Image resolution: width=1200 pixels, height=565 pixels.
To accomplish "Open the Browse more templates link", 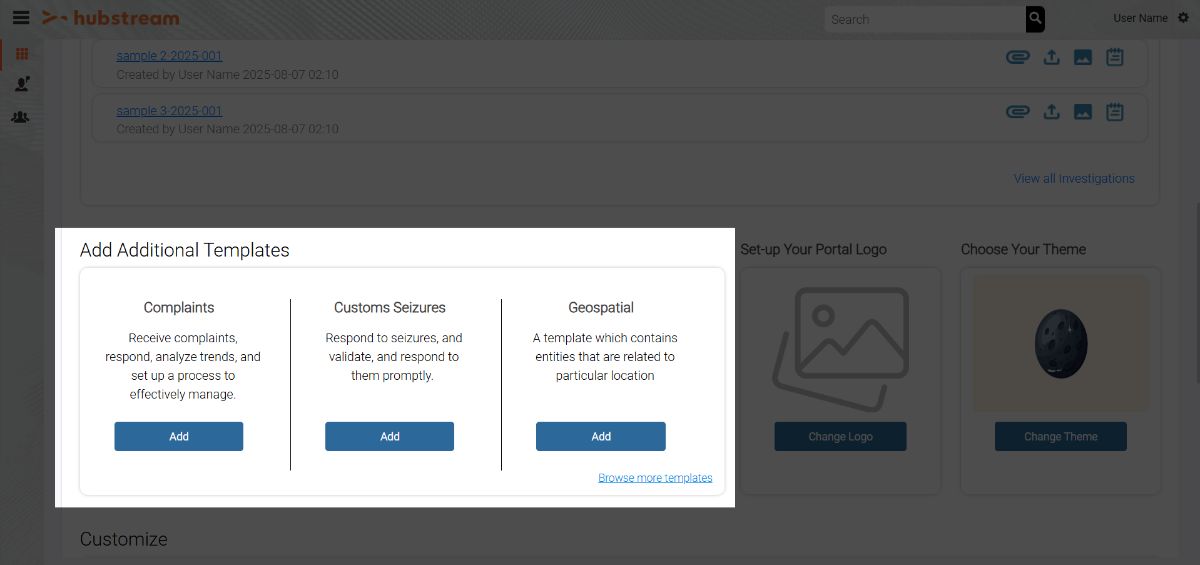I will pyautogui.click(x=655, y=478).
